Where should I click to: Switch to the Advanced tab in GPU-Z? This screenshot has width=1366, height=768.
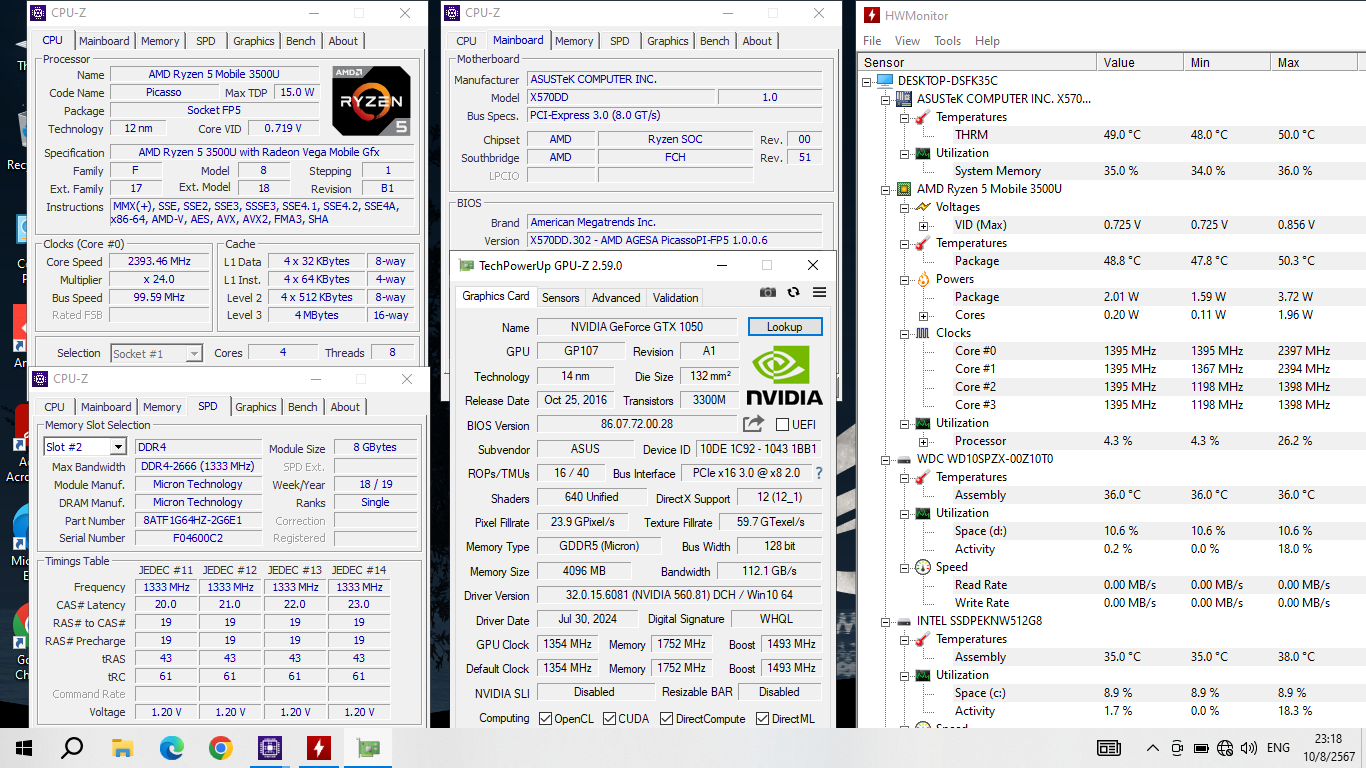coord(616,298)
